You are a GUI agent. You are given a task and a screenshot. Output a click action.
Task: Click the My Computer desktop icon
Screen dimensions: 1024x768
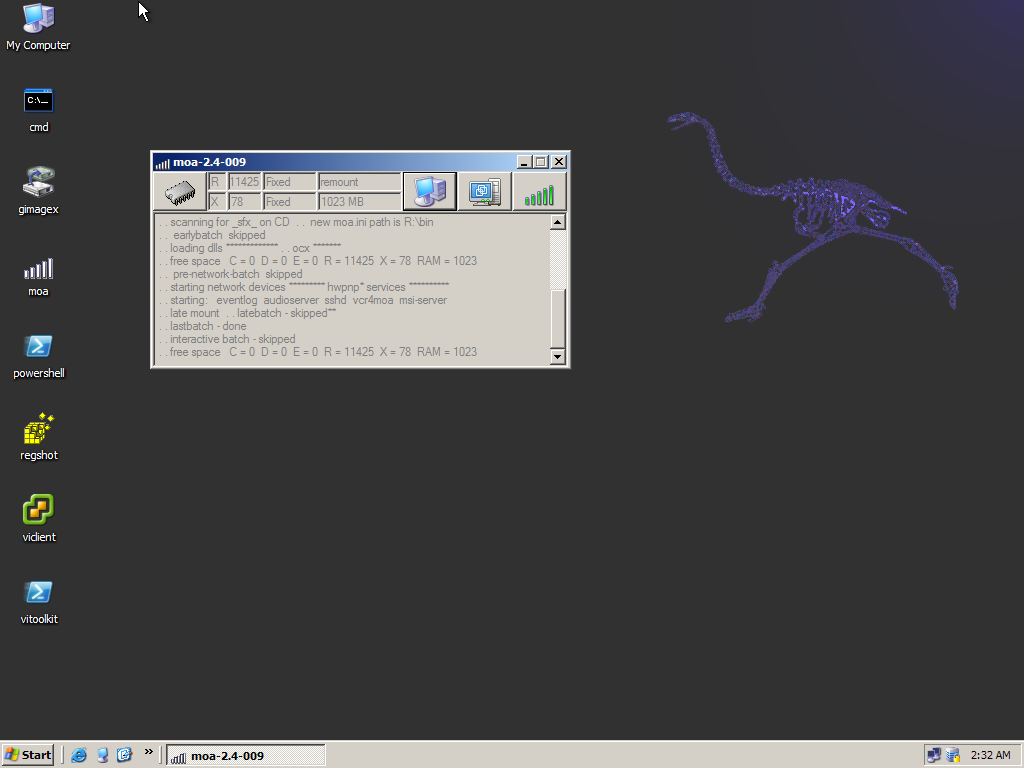click(x=38, y=19)
